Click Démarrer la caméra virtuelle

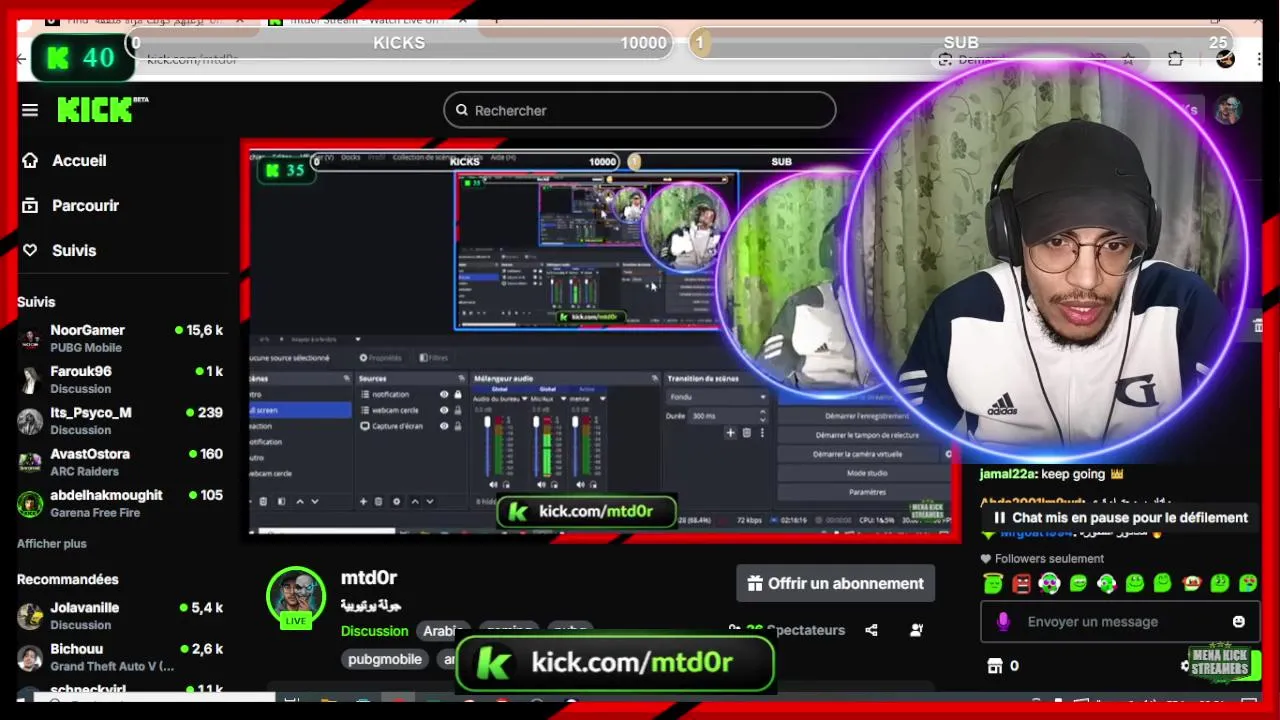[860, 454]
